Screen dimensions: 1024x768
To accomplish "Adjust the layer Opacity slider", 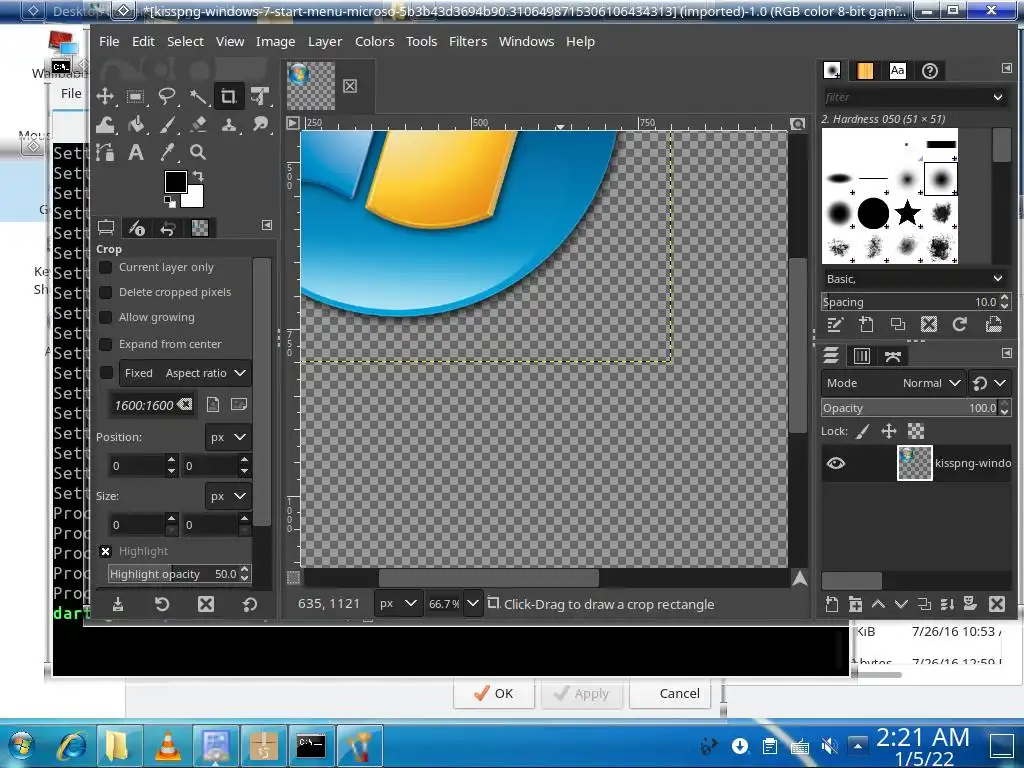I will pyautogui.click(x=909, y=408).
